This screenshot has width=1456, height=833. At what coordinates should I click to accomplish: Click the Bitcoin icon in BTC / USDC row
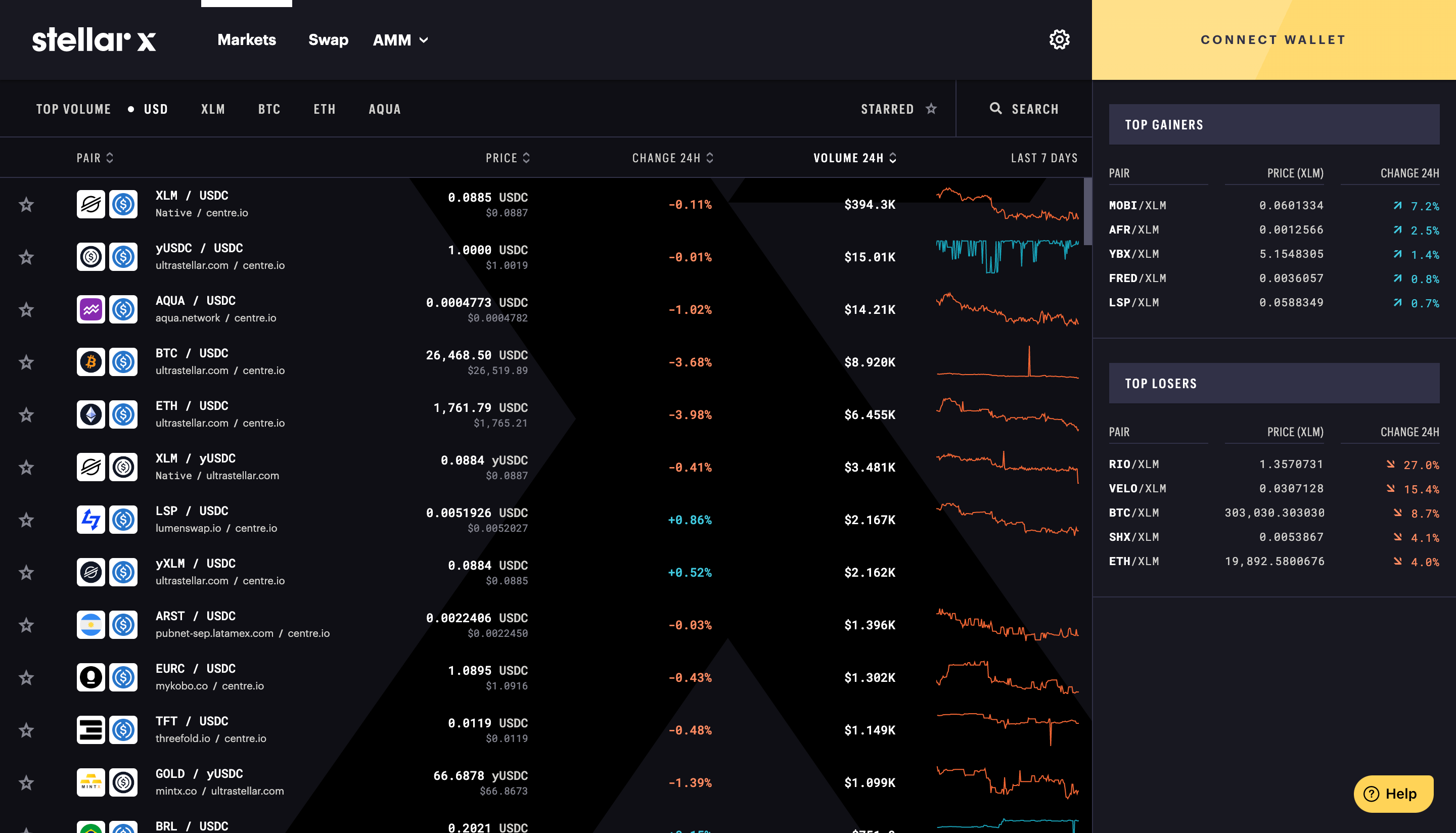pyautogui.click(x=91, y=362)
